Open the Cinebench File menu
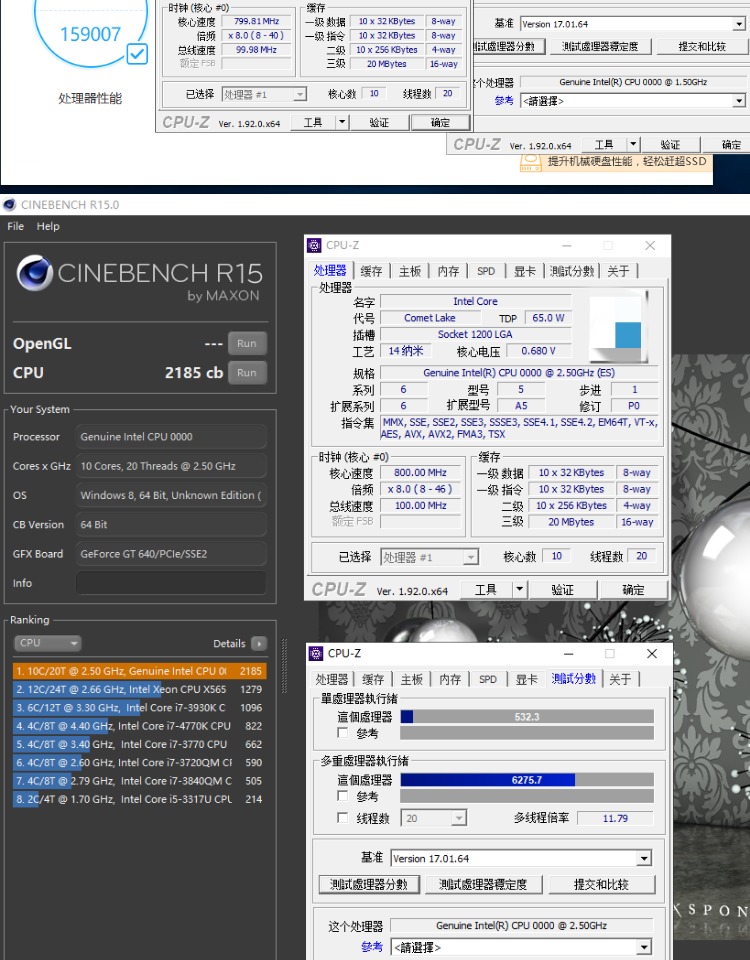 pos(16,226)
